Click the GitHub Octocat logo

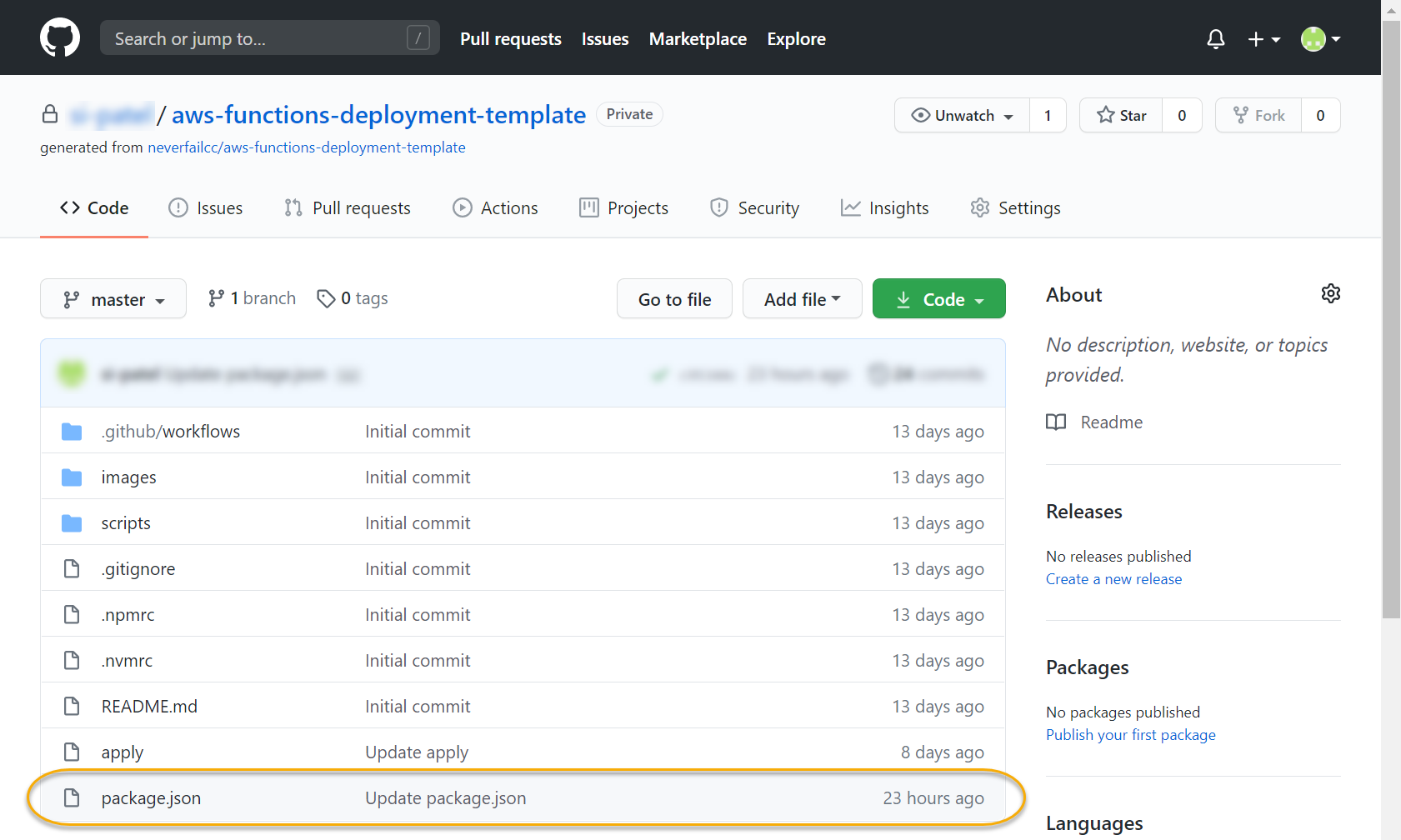(60, 38)
